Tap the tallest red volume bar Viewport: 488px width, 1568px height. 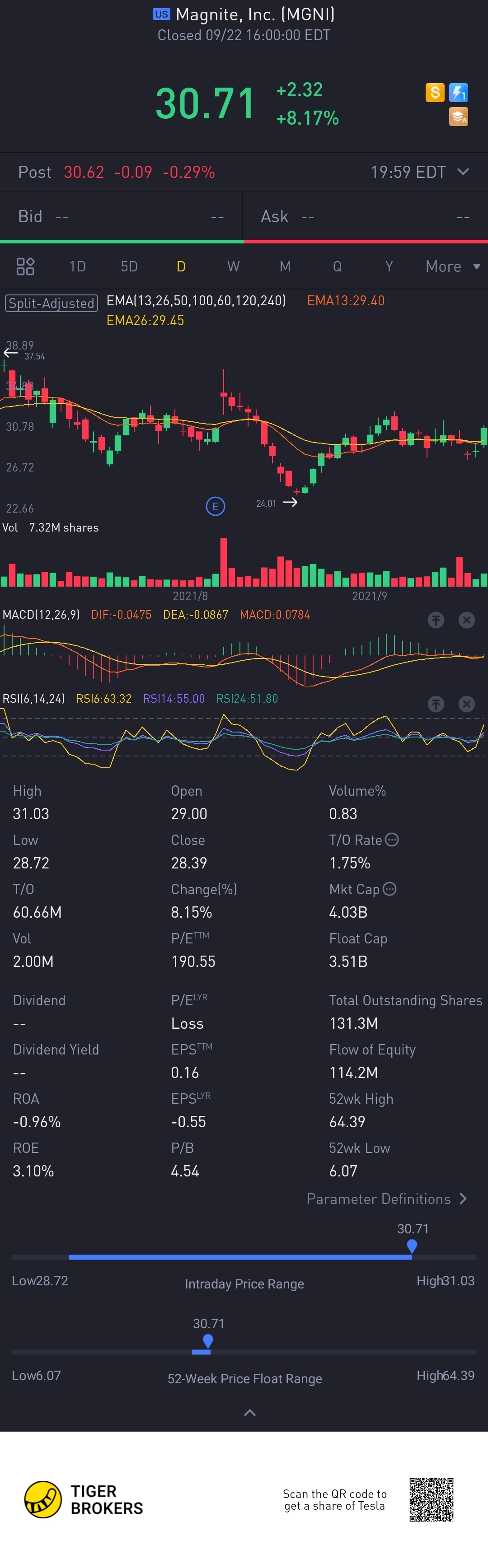pyautogui.click(x=224, y=562)
